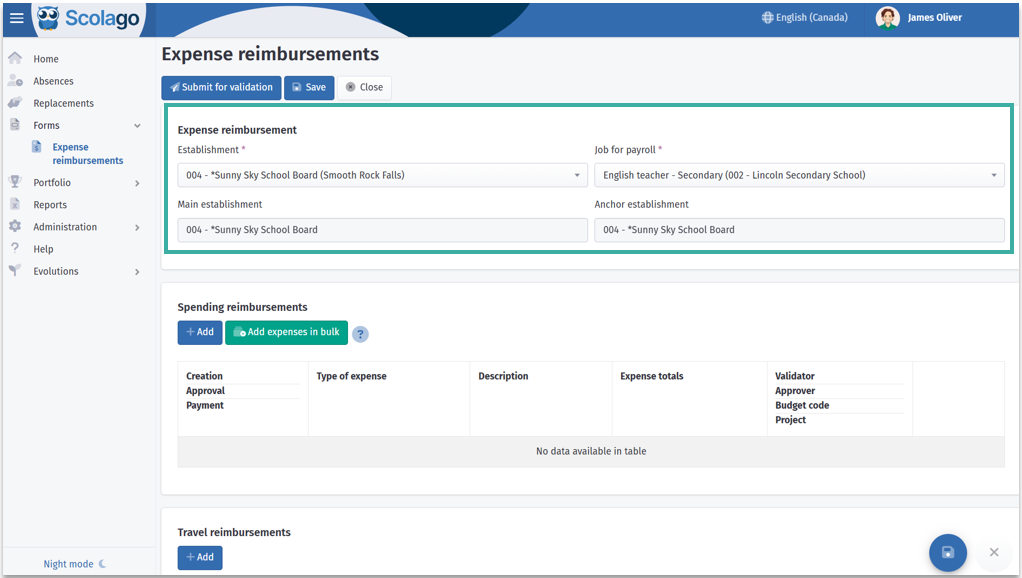
Task: Expand the Evolutions submenu arrow
Action: pyautogui.click(x=138, y=272)
